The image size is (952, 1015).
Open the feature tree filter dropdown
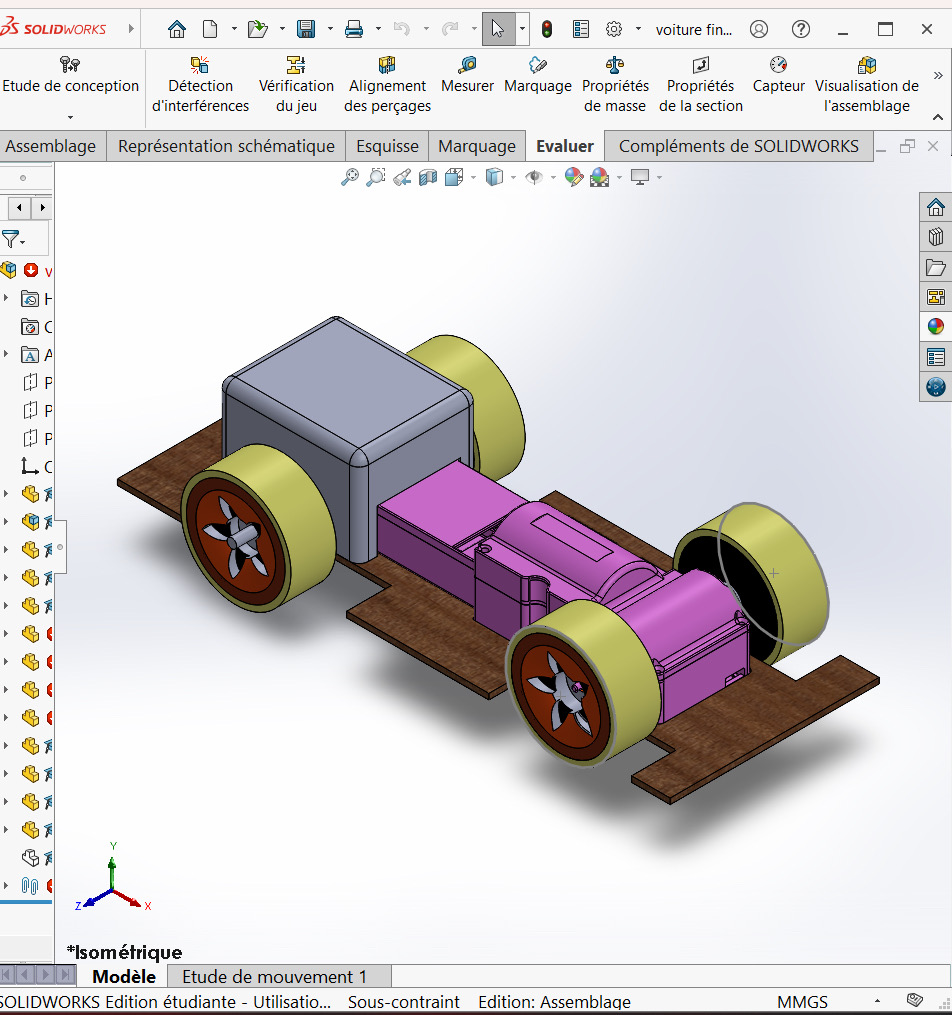(22, 241)
